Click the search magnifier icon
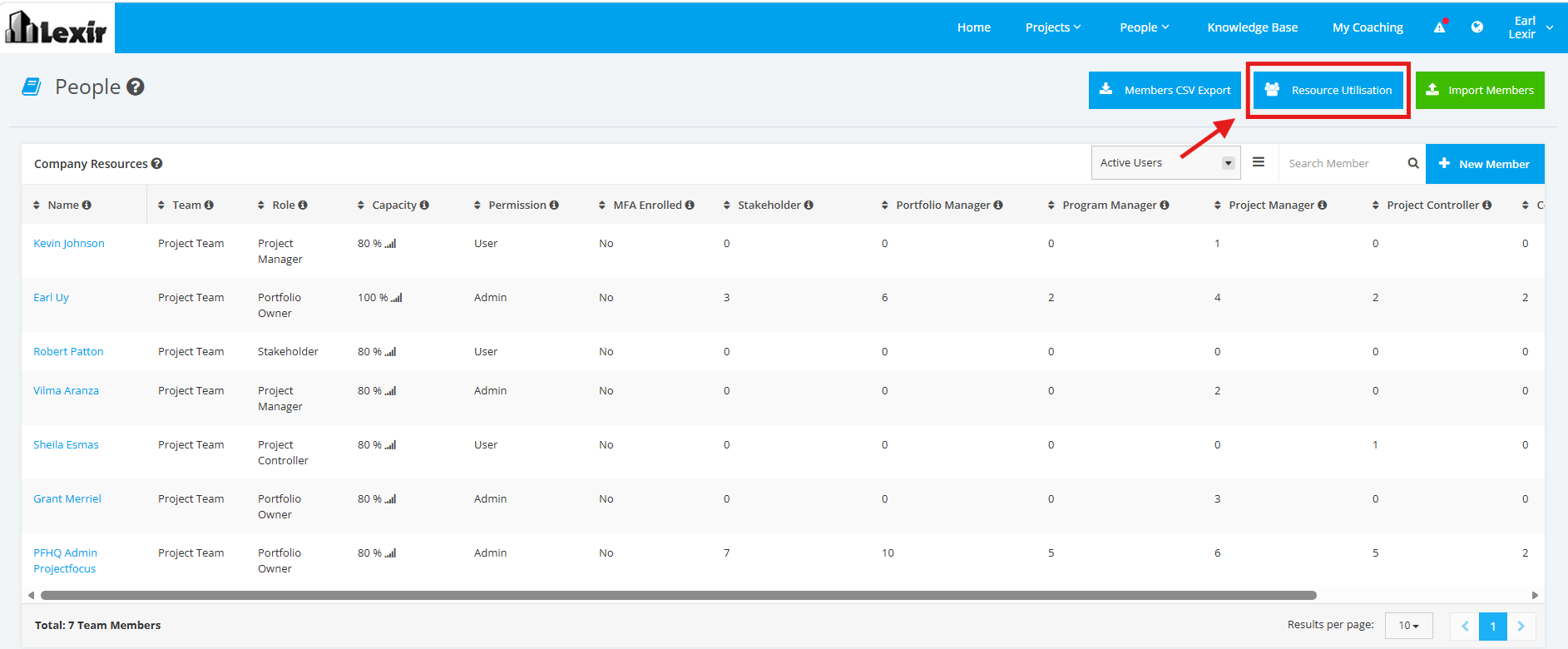The image size is (1568, 649). pos(1412,163)
